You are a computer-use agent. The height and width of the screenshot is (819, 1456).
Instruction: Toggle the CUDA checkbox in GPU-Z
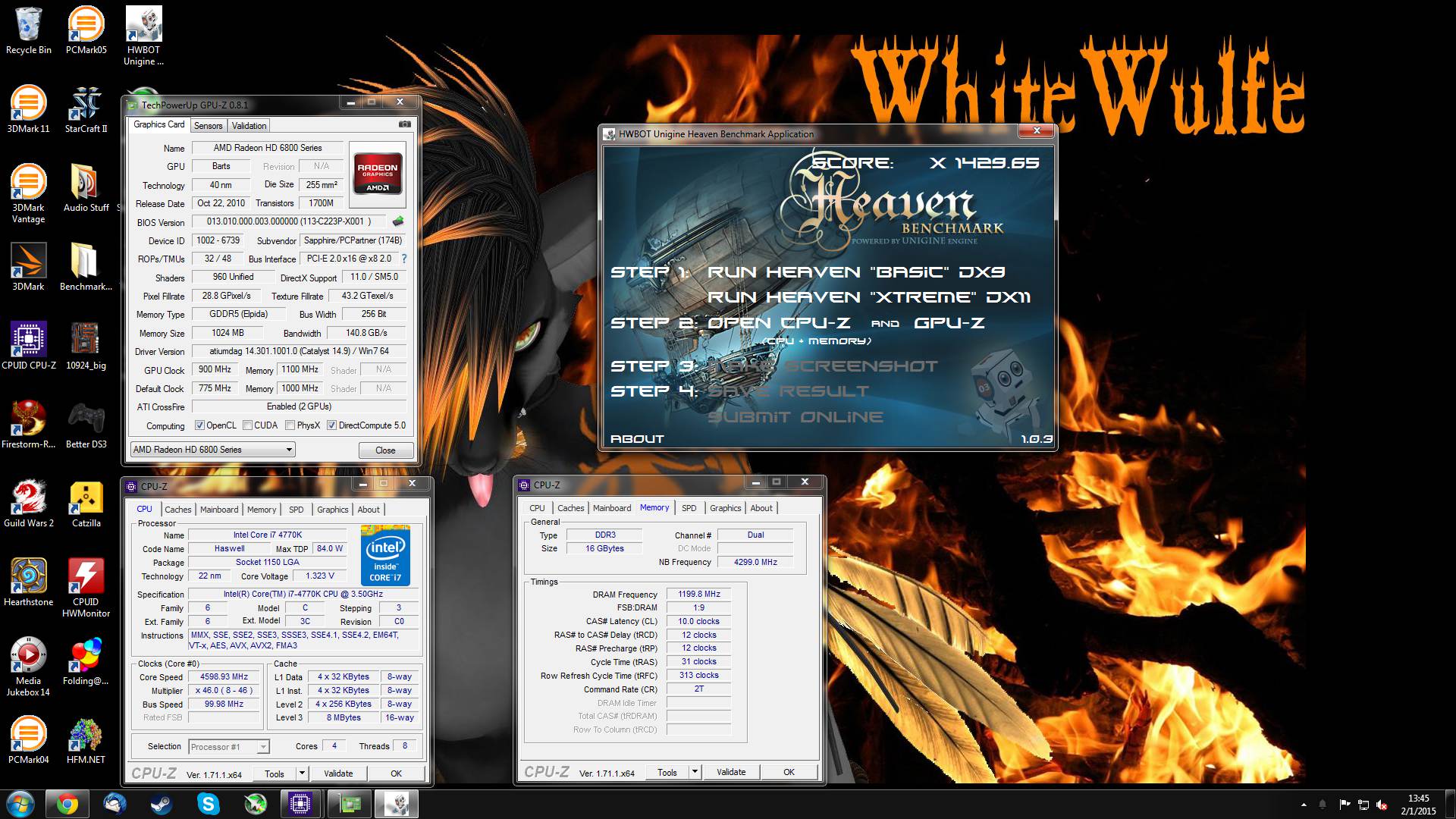247,425
